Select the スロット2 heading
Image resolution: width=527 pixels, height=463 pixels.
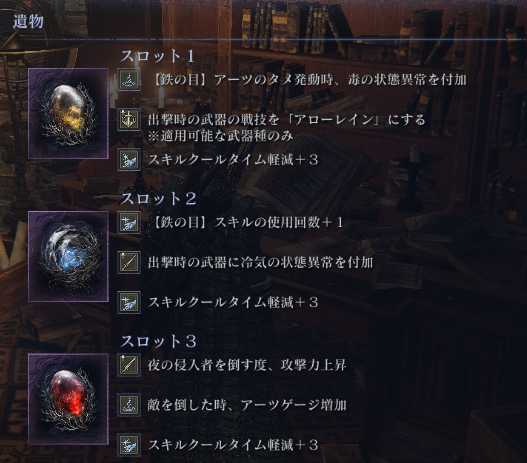click(x=158, y=199)
